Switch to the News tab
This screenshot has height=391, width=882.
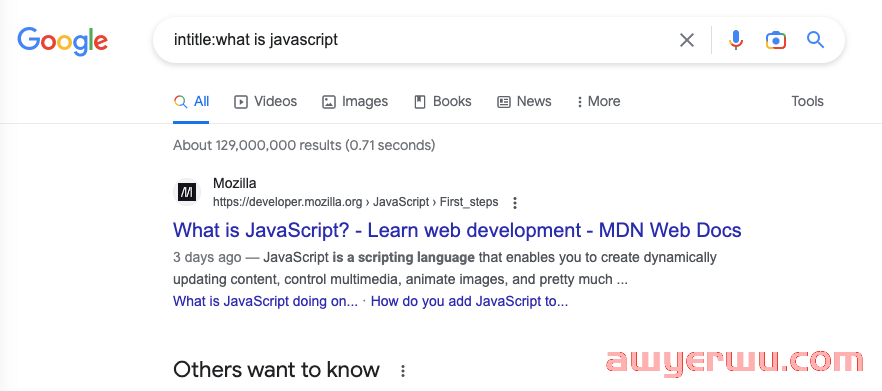click(524, 102)
